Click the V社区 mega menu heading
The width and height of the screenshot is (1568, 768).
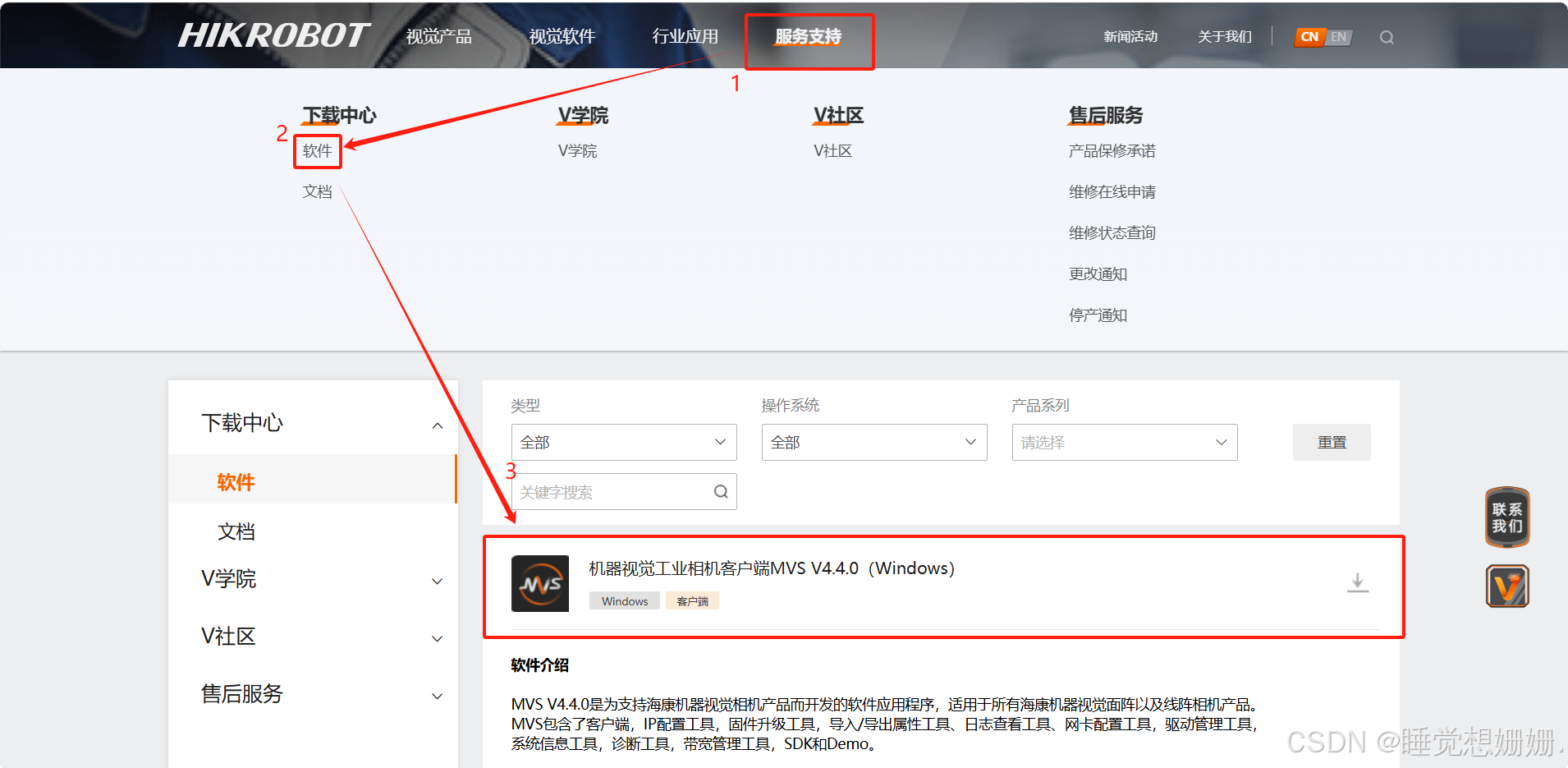(838, 115)
